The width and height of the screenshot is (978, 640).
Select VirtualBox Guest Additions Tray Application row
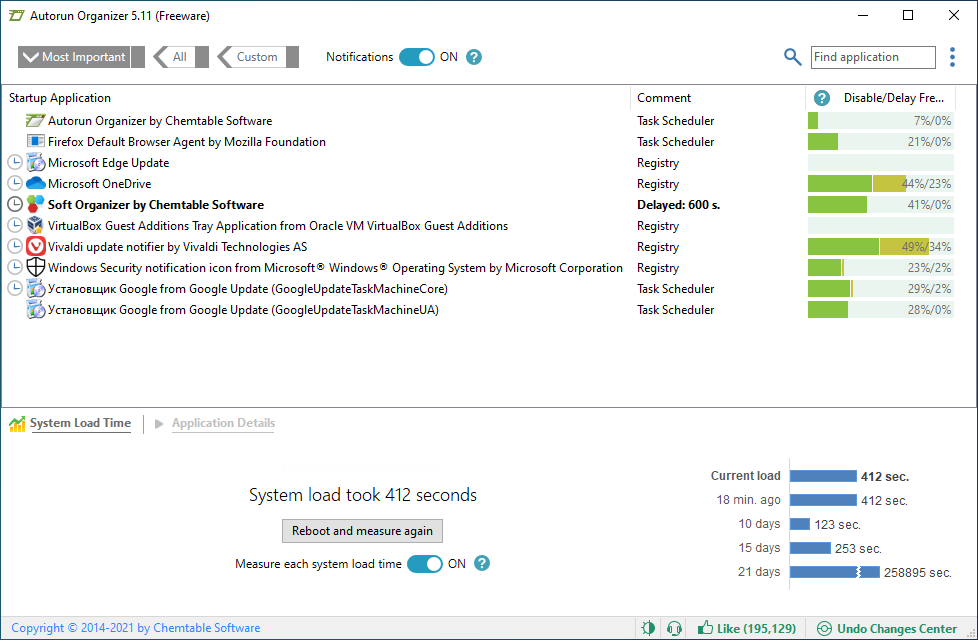point(278,226)
